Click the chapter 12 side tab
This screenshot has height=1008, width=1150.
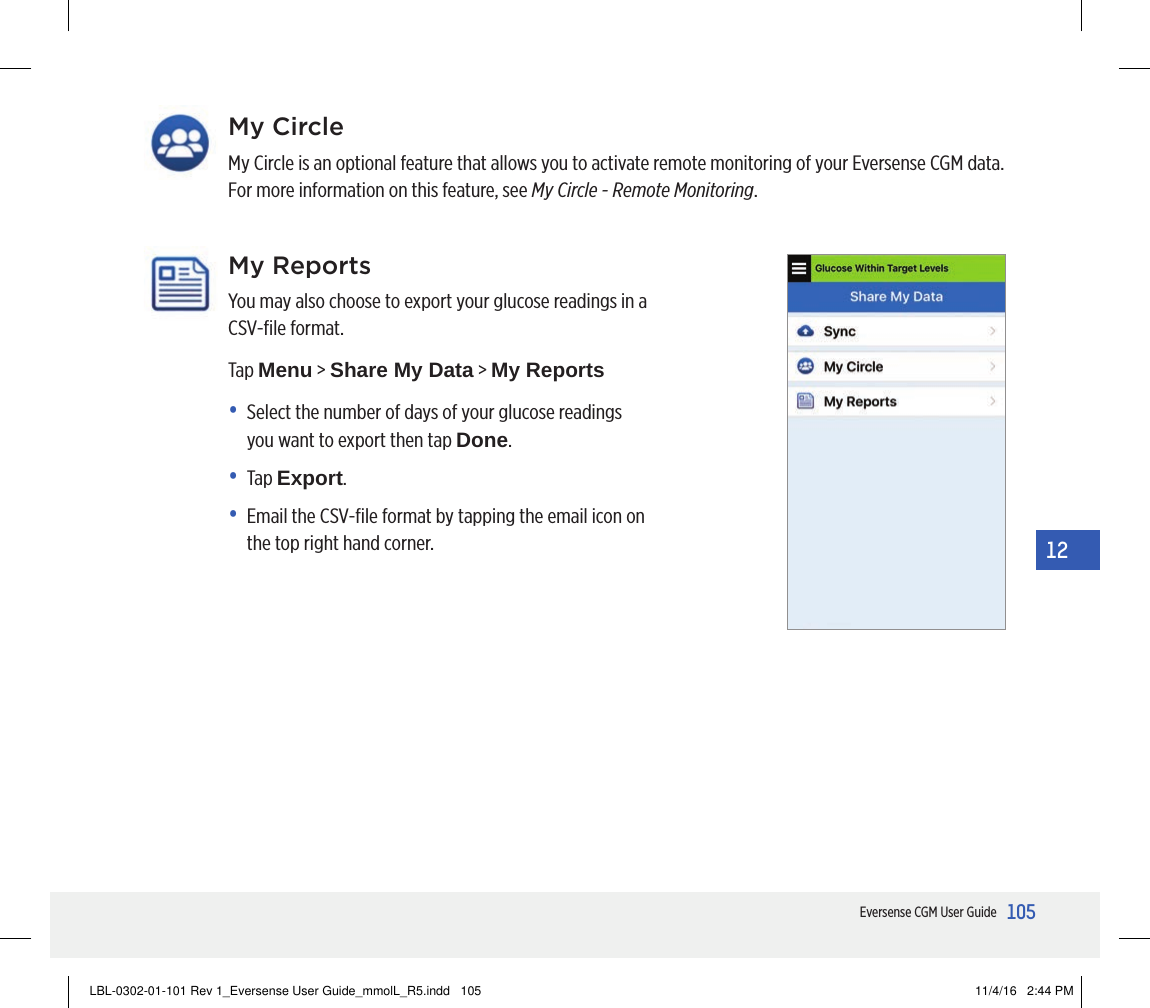(1067, 549)
